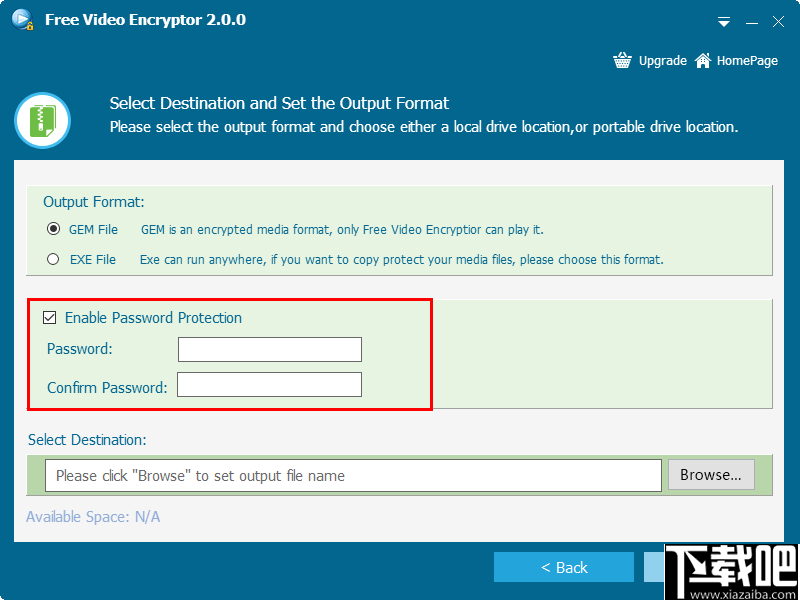
Task: Select the EXE File radio button
Action: 54,259
